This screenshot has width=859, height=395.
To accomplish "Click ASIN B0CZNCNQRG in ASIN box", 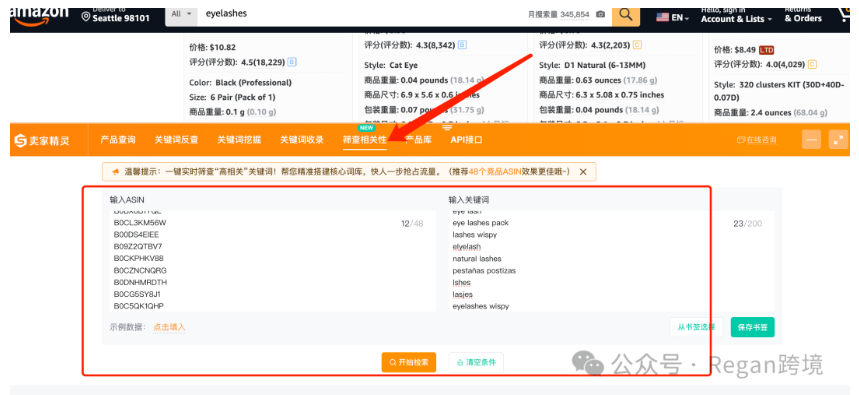I will pos(140,271).
